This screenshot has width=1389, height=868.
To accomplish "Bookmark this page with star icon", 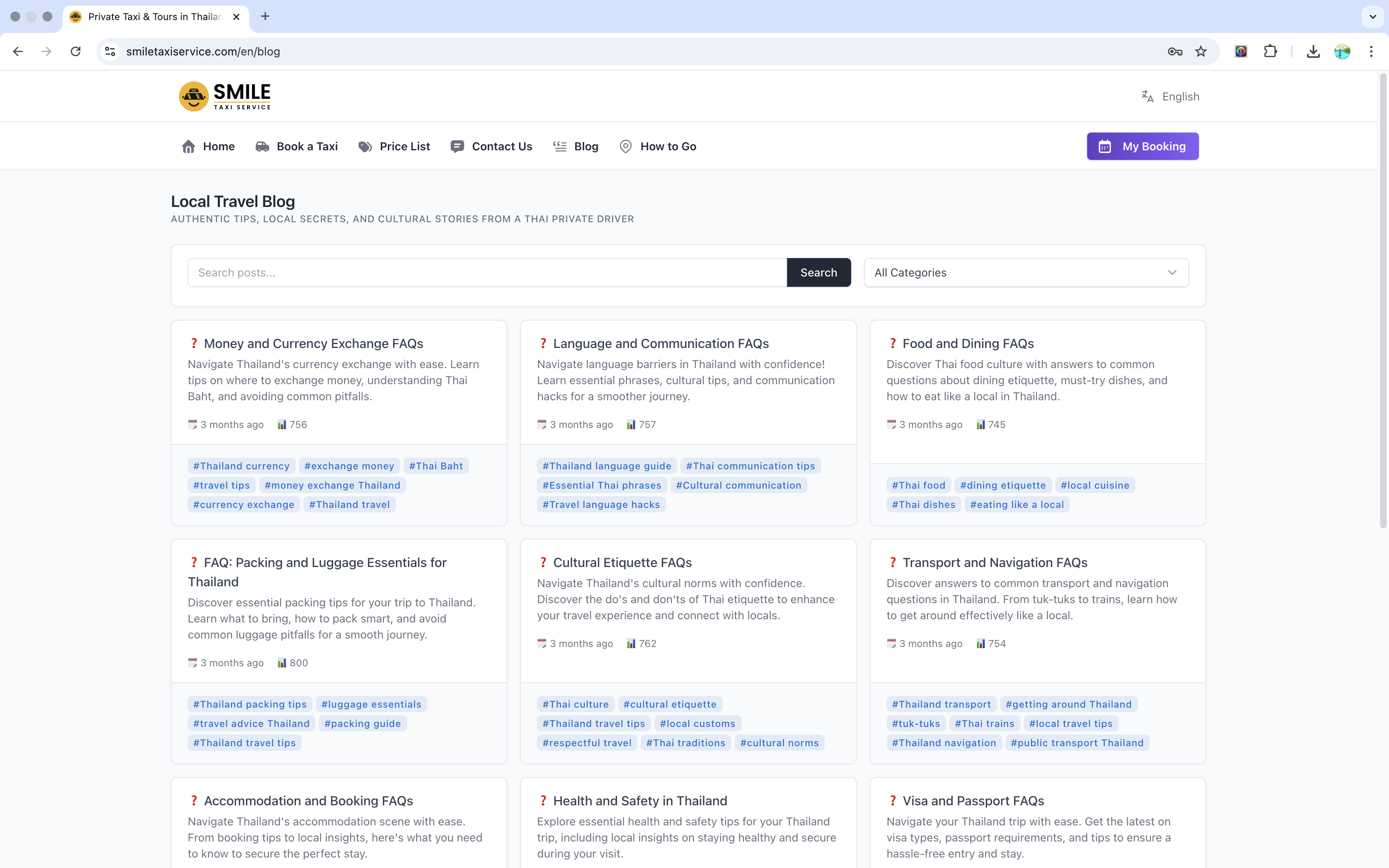I will 1201,52.
